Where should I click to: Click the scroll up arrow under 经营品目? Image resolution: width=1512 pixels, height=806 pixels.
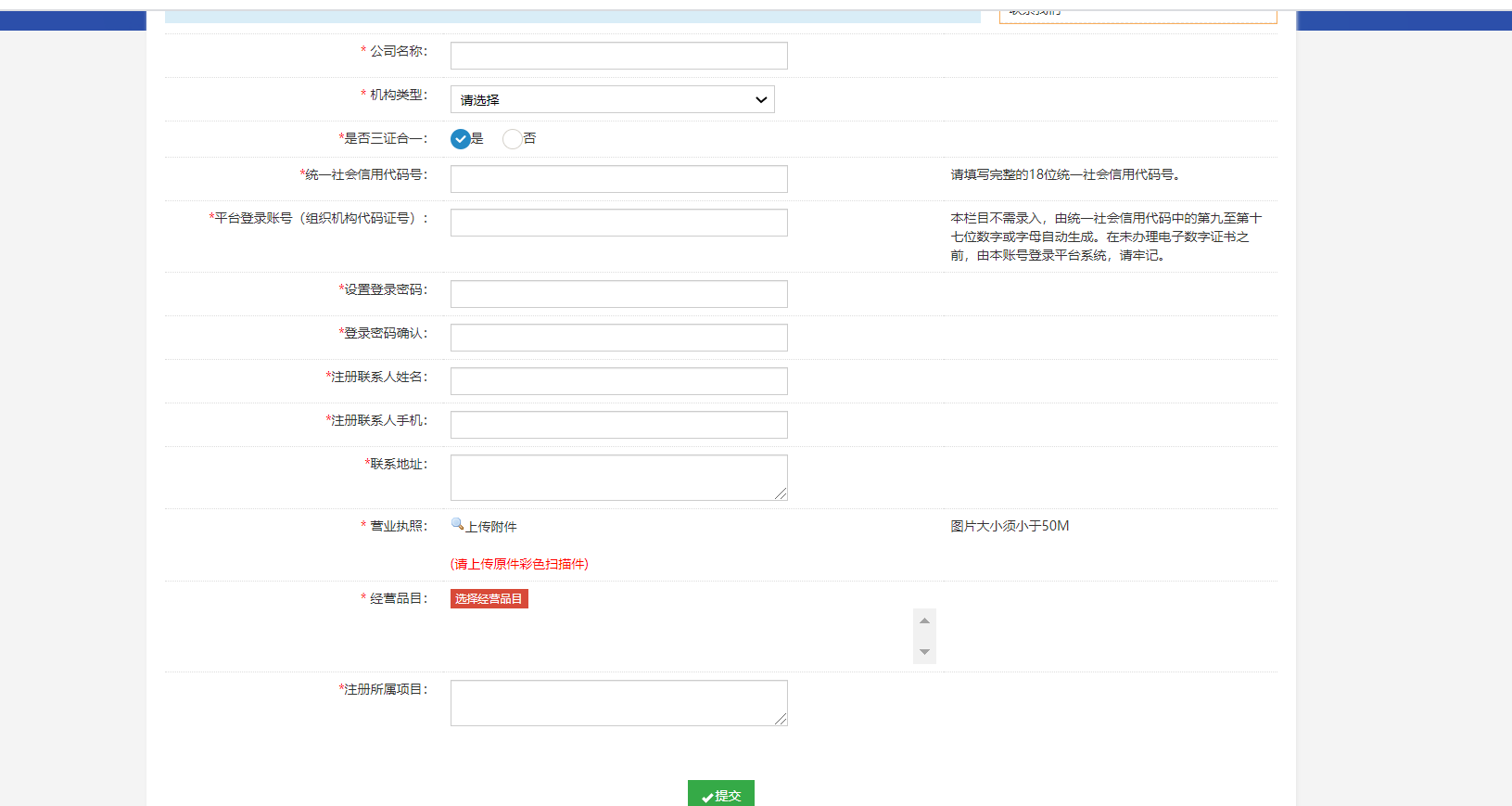924,620
